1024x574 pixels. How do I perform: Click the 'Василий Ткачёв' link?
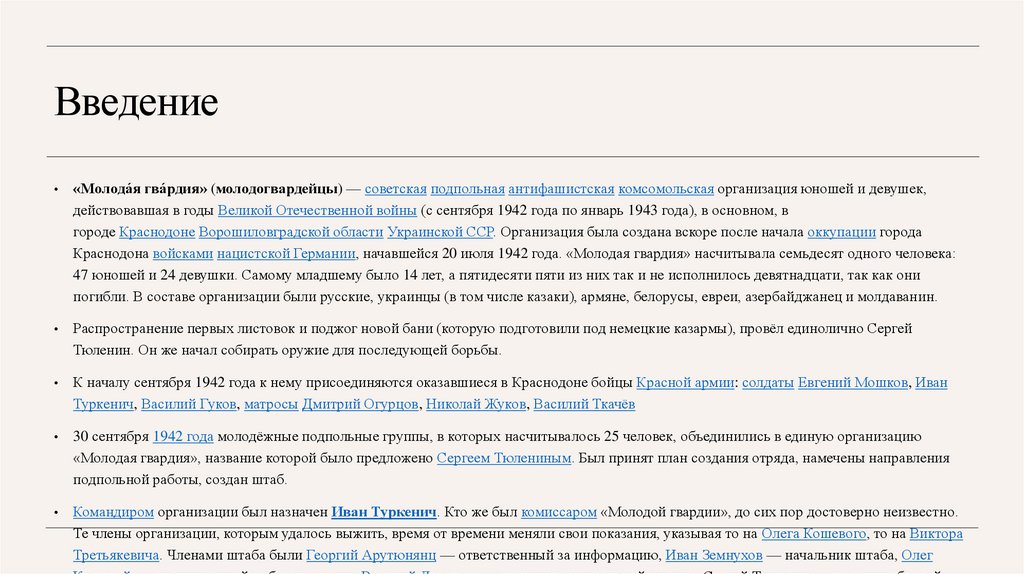(584, 404)
